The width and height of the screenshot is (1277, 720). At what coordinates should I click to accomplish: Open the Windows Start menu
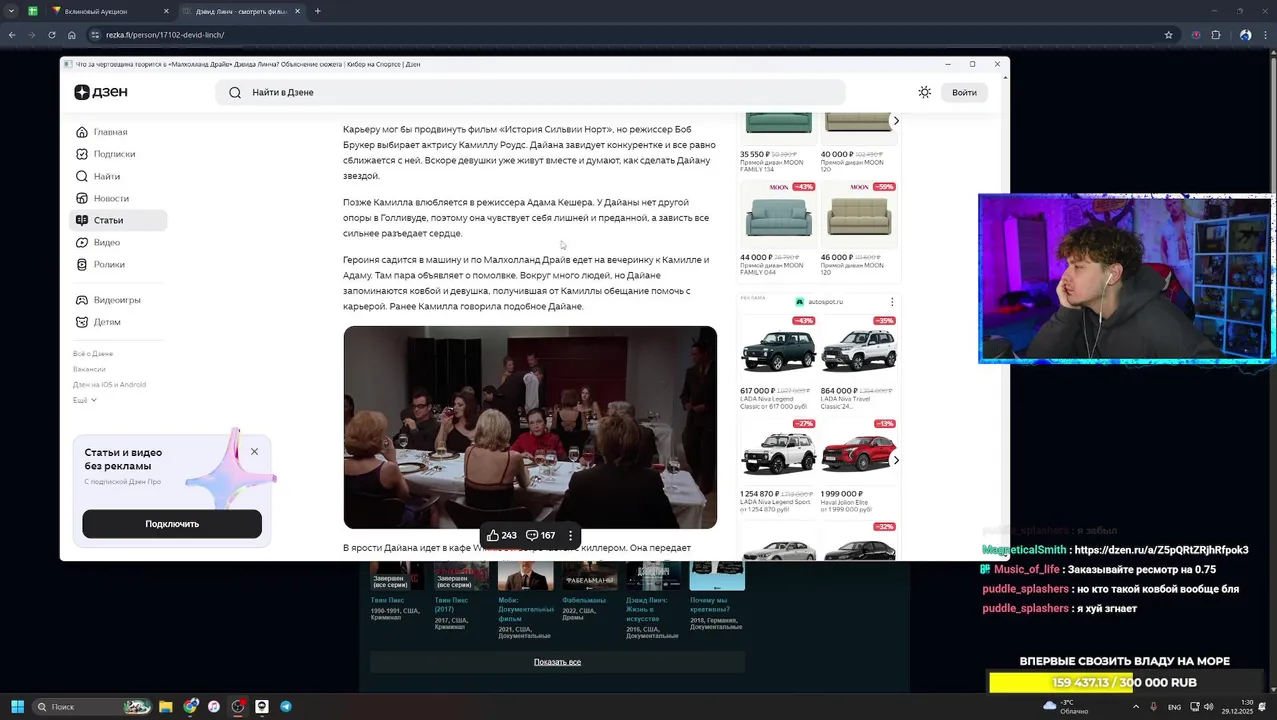pyautogui.click(x=17, y=706)
